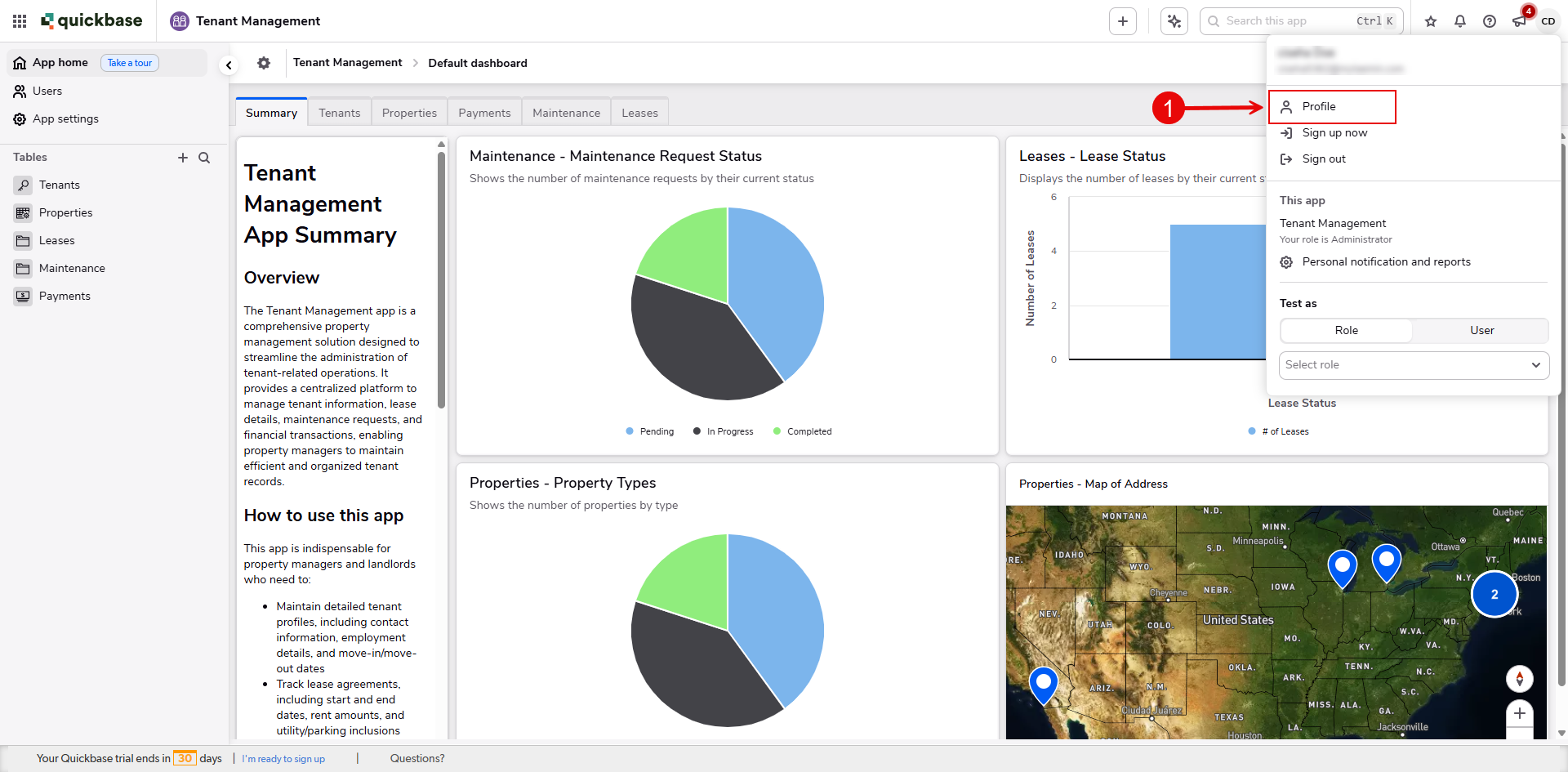Image resolution: width=1568 pixels, height=772 pixels.
Task: Go to App home
Action: click(x=60, y=63)
